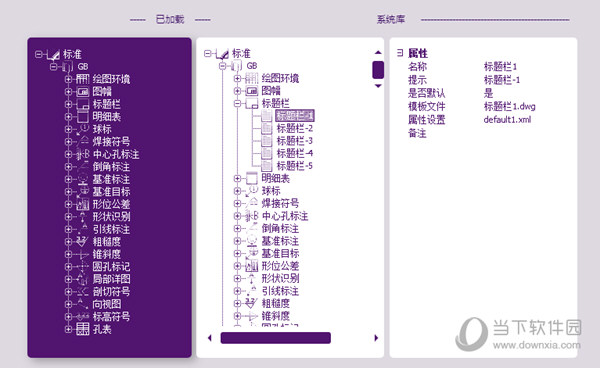Click vertical scrollbar thumb in system library
Image resolution: width=600 pixels, height=368 pixels.
378,70
